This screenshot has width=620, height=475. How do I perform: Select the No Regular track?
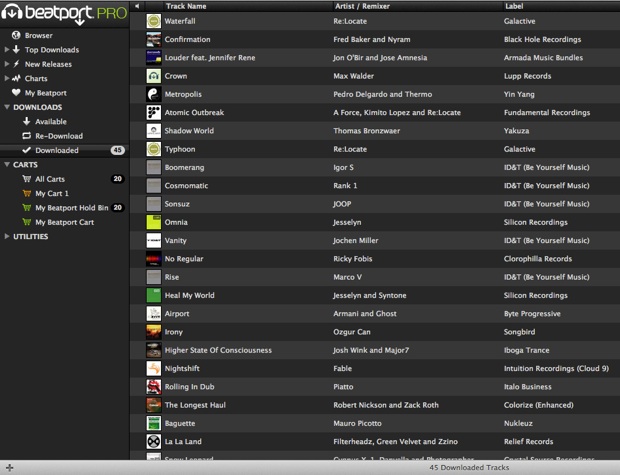point(375,259)
